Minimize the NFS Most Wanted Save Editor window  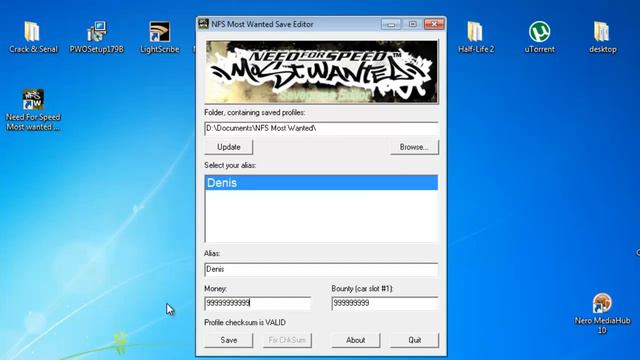[391, 24]
